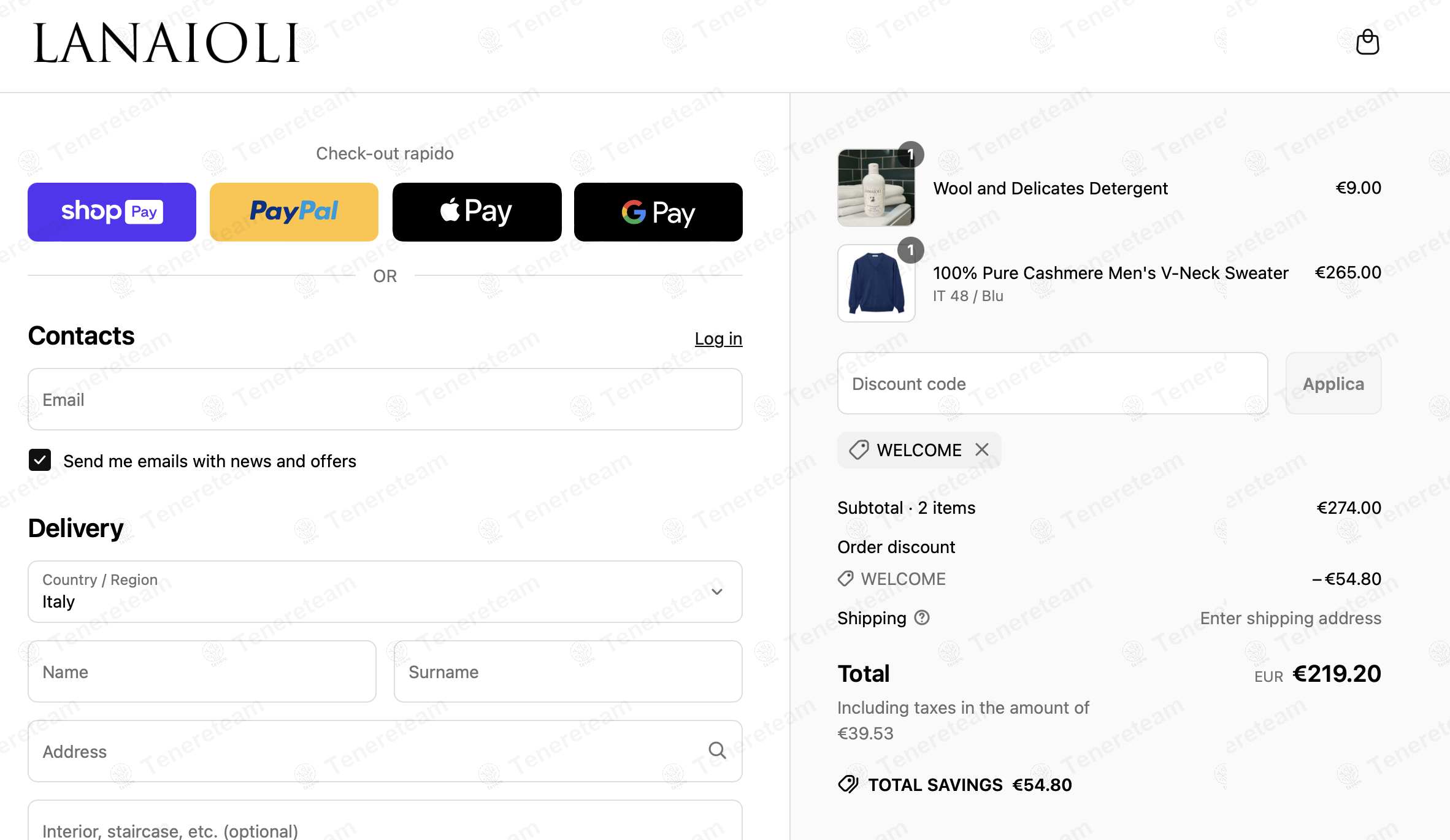Click the shipping help question mark icon

922,617
